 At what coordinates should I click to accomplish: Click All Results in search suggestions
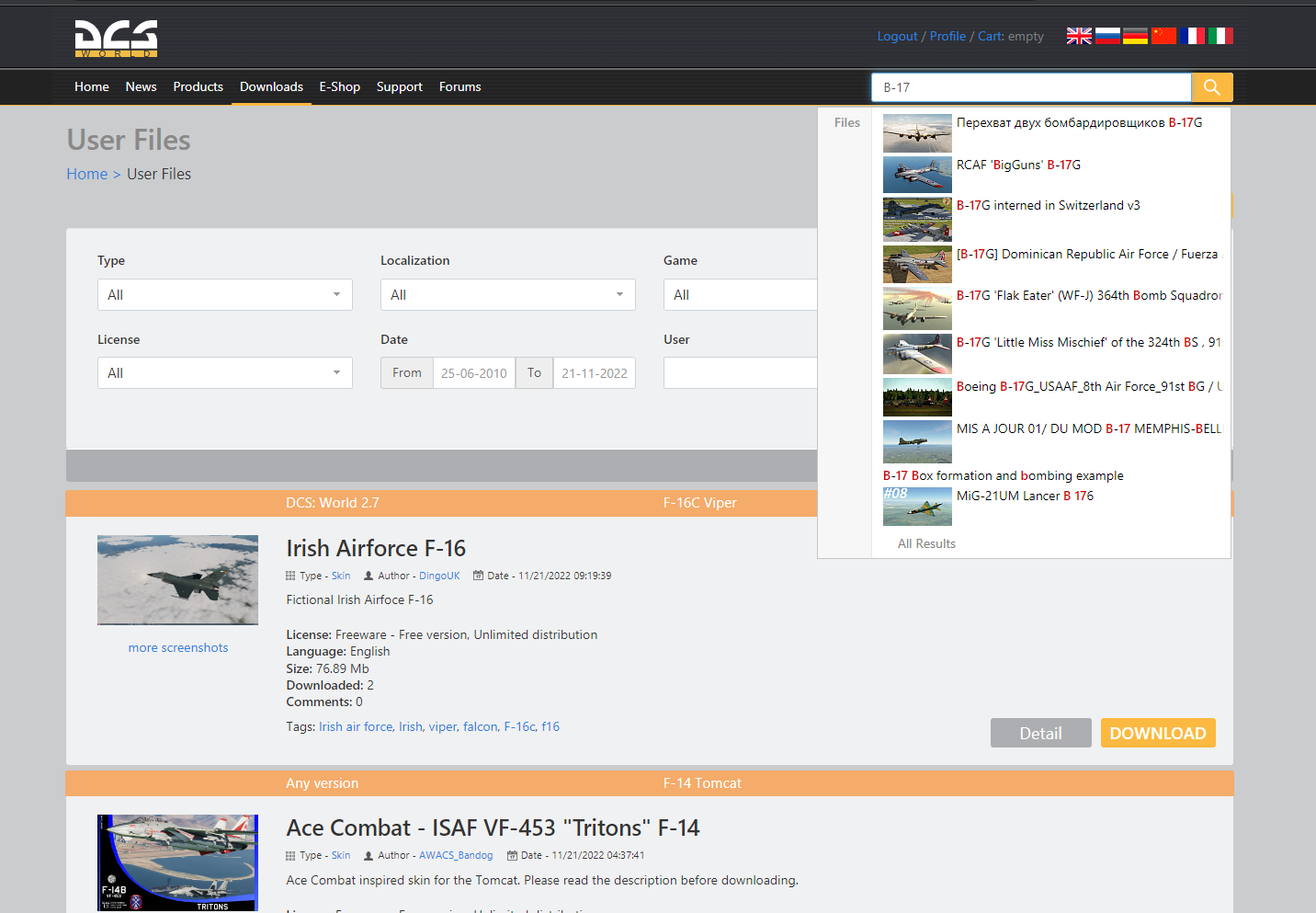click(x=926, y=544)
